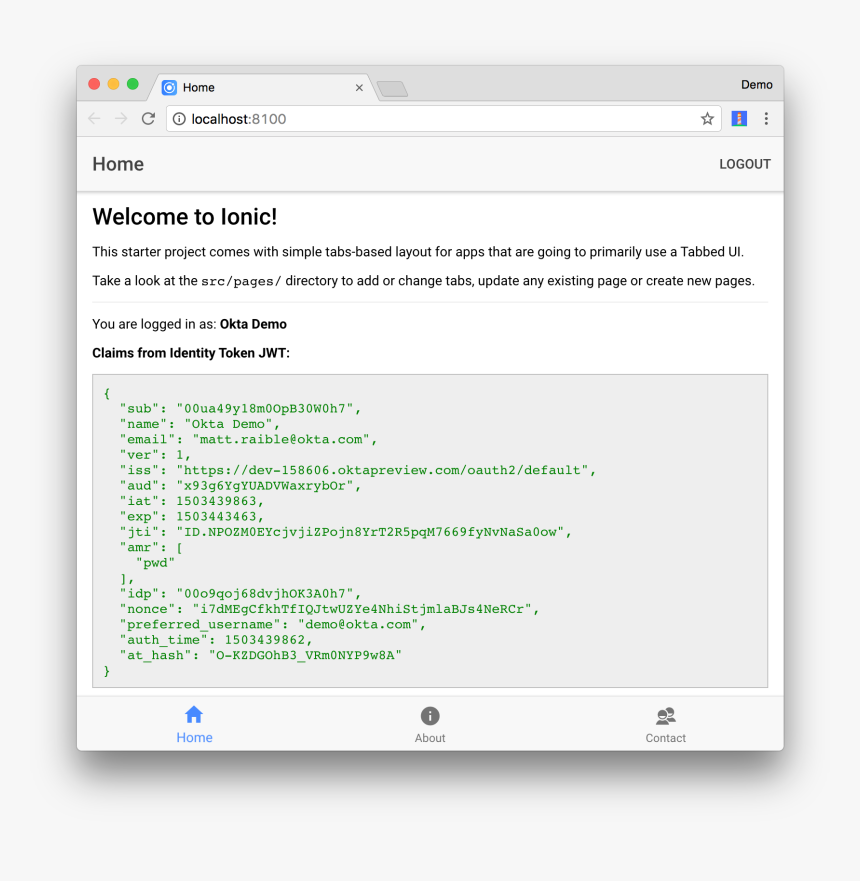Click the "matt.raible@okta.com" email value
The width and height of the screenshot is (860, 881).
[281, 439]
